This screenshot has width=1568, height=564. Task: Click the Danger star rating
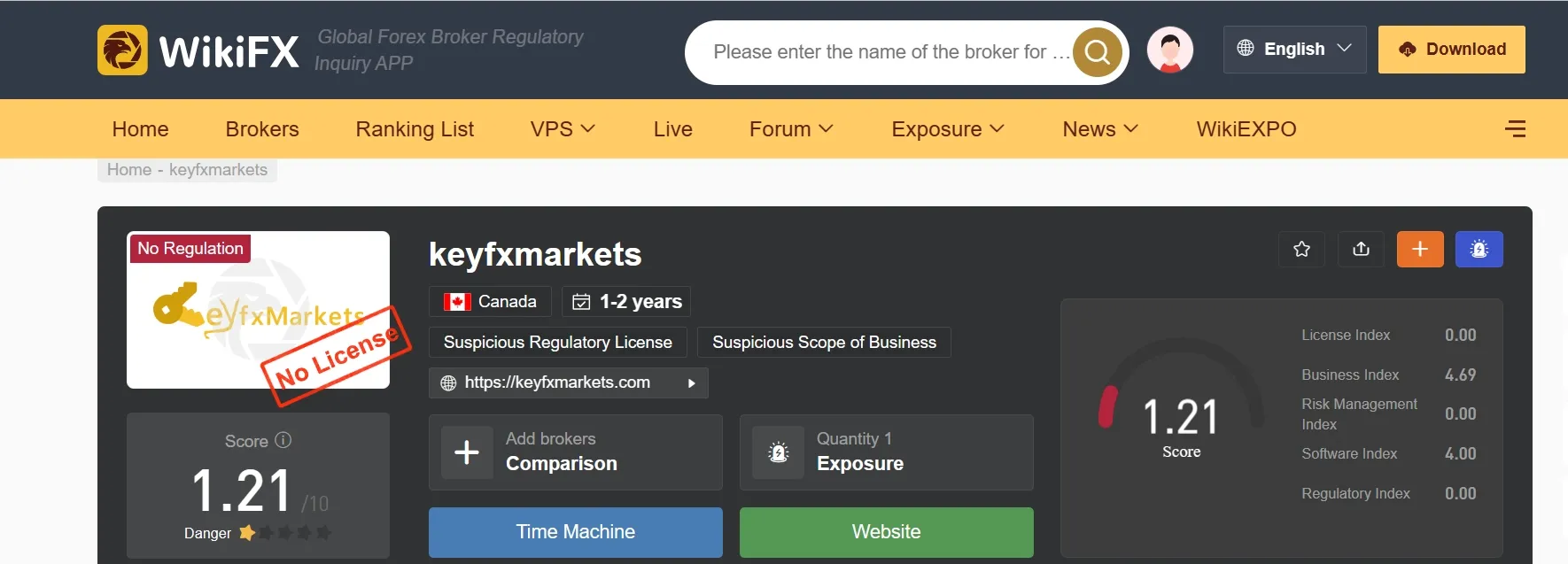tap(285, 533)
